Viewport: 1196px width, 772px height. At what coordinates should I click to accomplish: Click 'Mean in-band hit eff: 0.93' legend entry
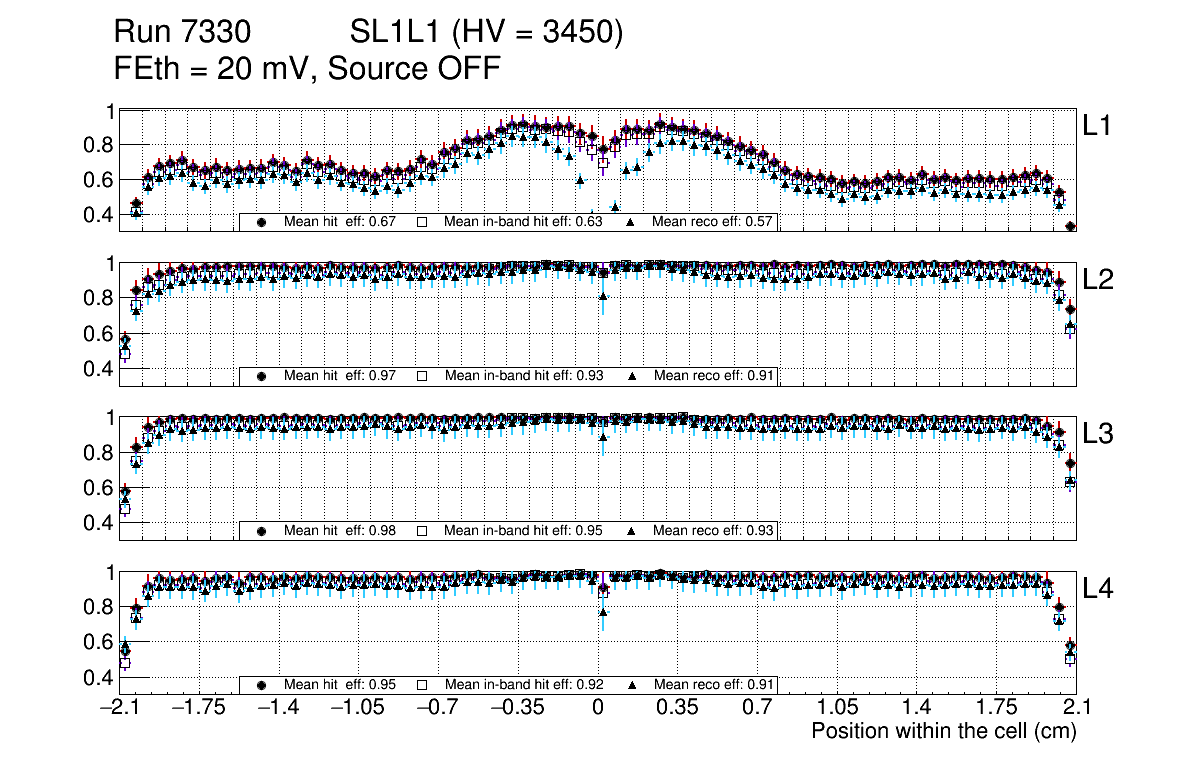coord(523,376)
